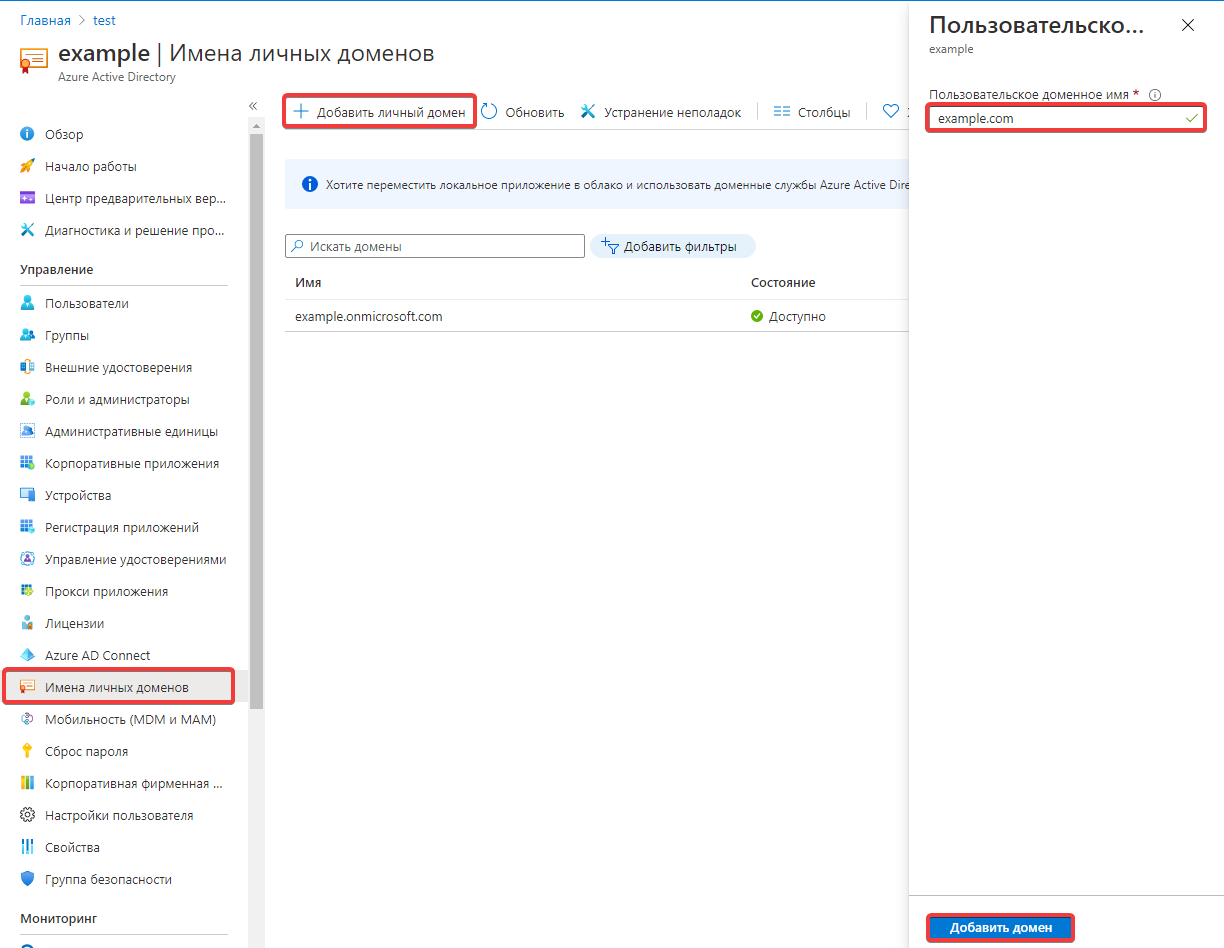
Task: Open Troubleshooting (Устранение неполадок) wrench icon
Action: coord(588,112)
